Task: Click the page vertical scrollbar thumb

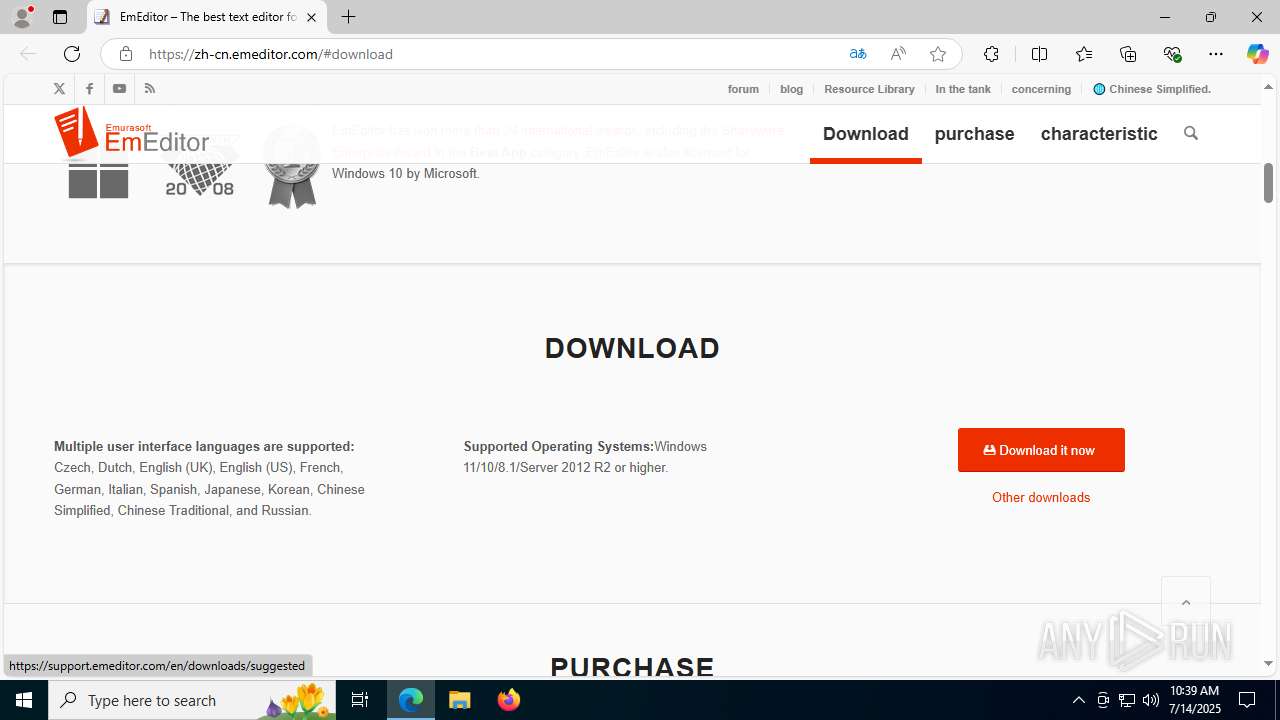Action: pyautogui.click(x=1268, y=183)
